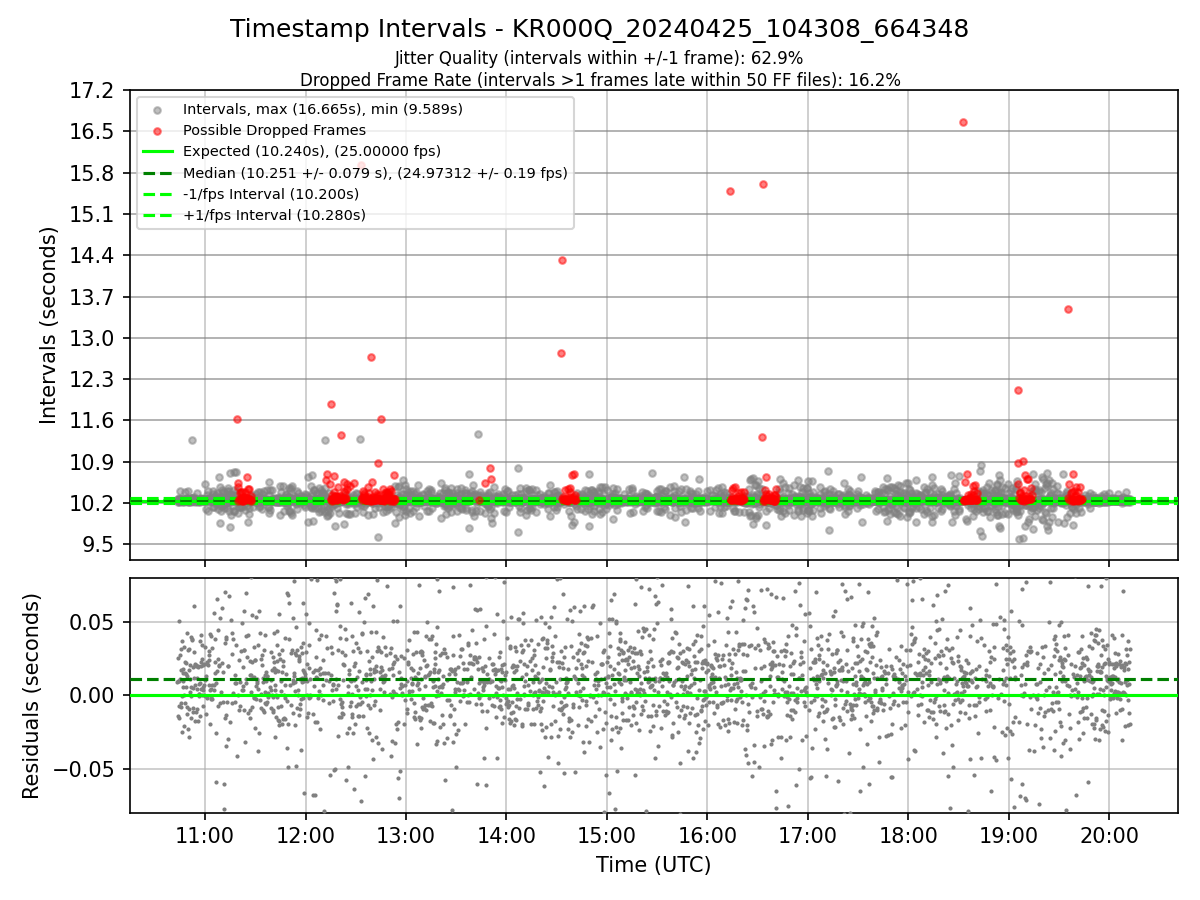Click the dashed dark green median line in residuals plot
This screenshot has width=1200, height=900.
653,679
